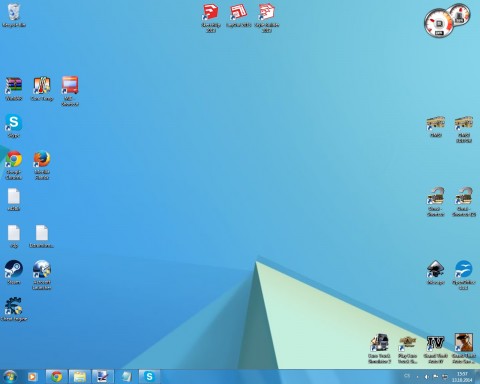Launch the Skype shortcut on the desktop

pyautogui.click(x=14, y=126)
